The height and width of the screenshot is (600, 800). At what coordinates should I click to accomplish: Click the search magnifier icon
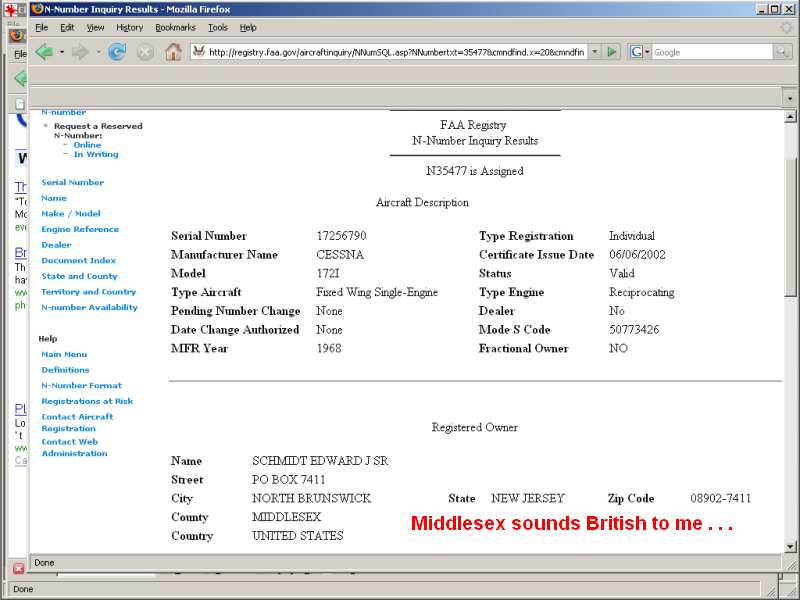[x=781, y=52]
